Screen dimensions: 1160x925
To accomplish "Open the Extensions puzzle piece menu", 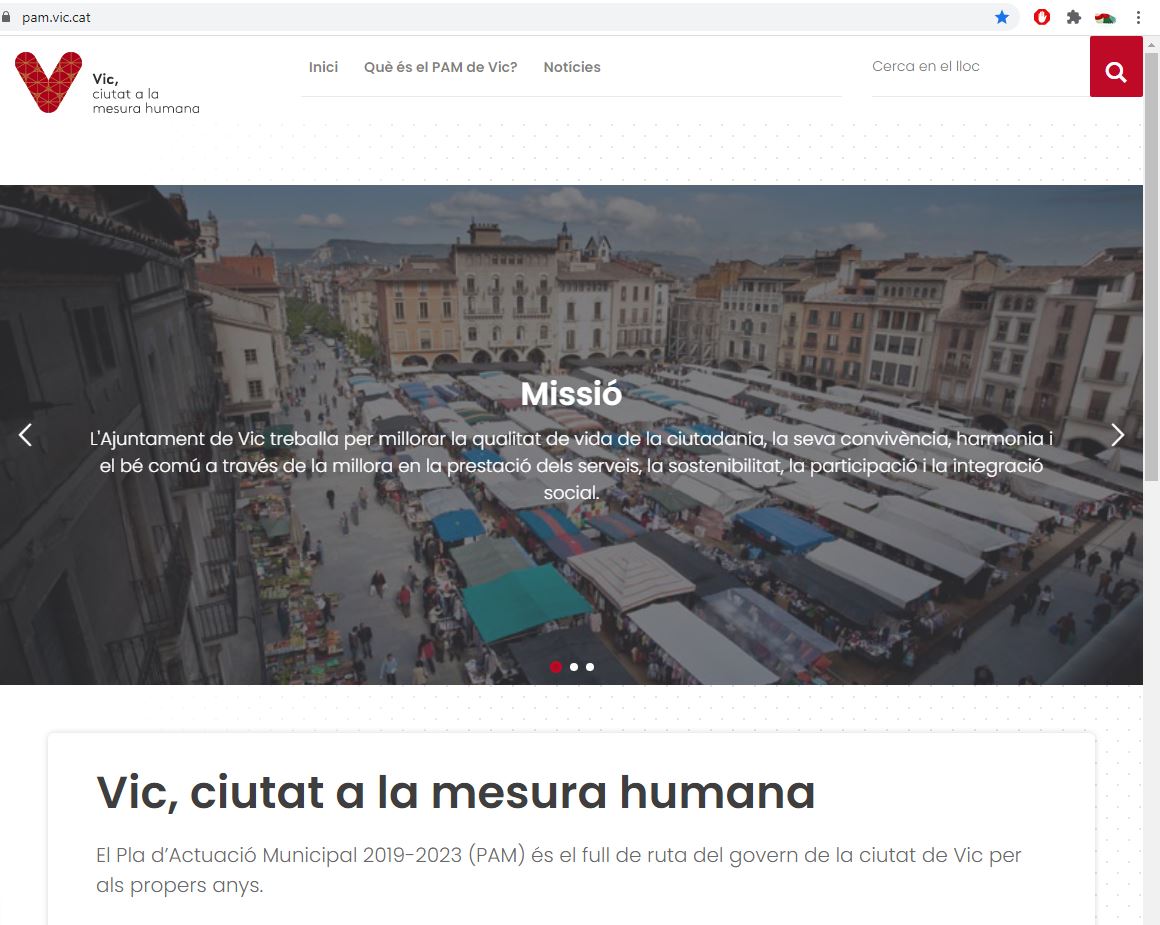I will click(1074, 17).
